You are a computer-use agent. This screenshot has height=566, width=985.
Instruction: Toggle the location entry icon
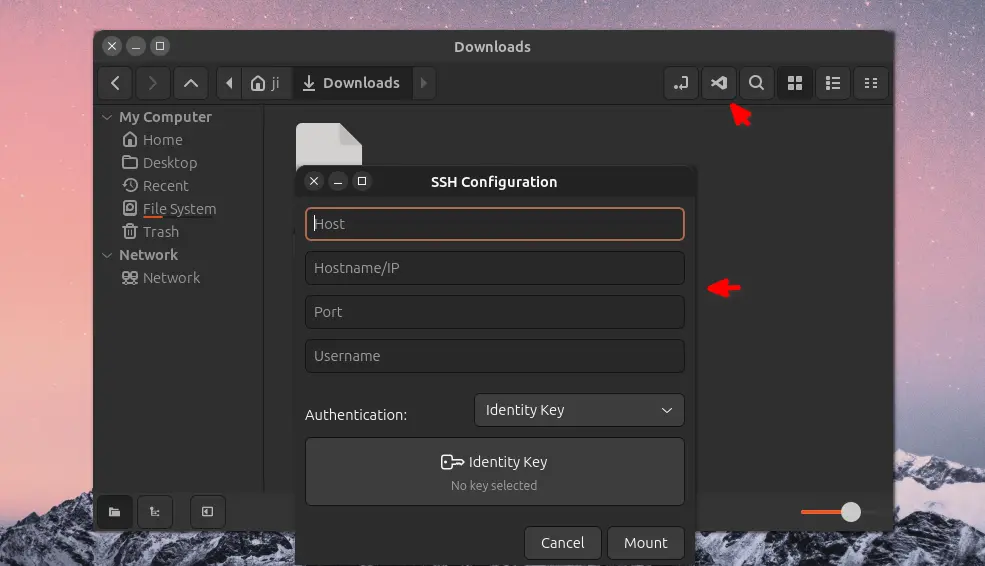coord(681,83)
